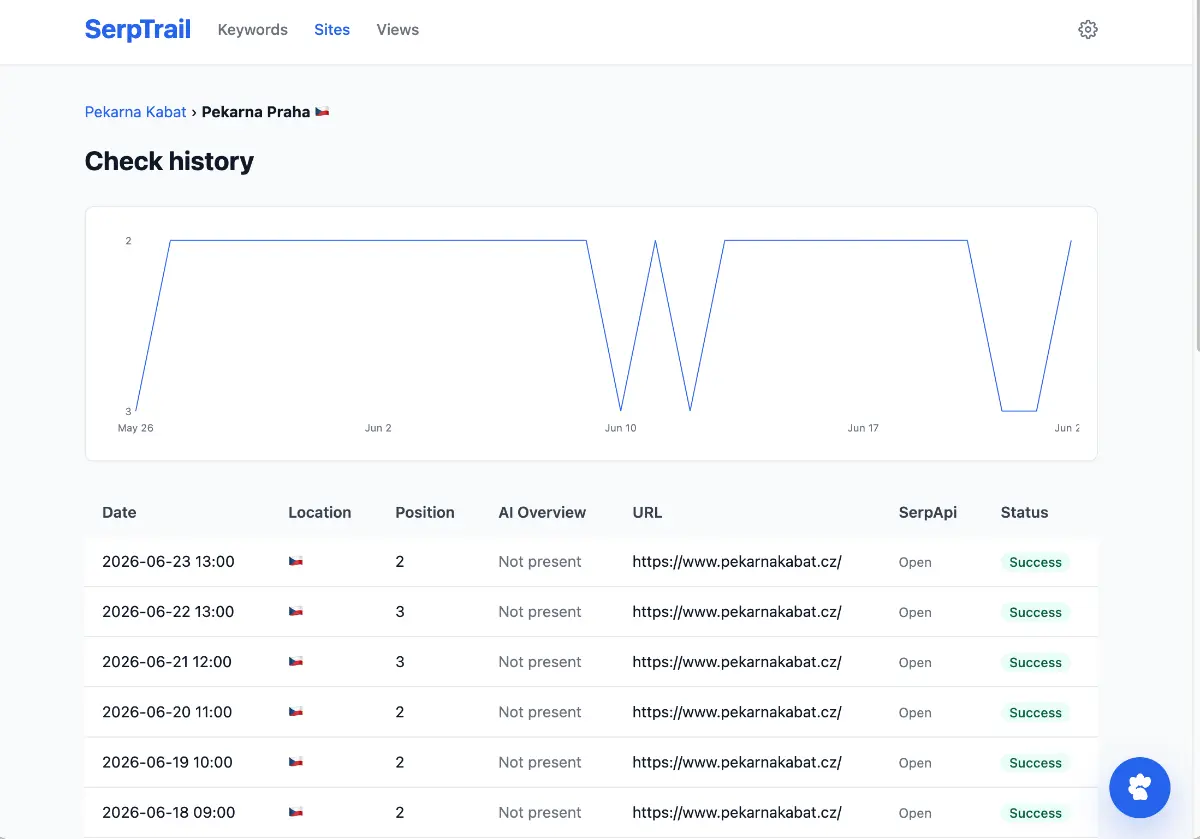
Task: Visit pekarnakabat.cz URL in 2026-06-19 row
Action: coord(737,762)
